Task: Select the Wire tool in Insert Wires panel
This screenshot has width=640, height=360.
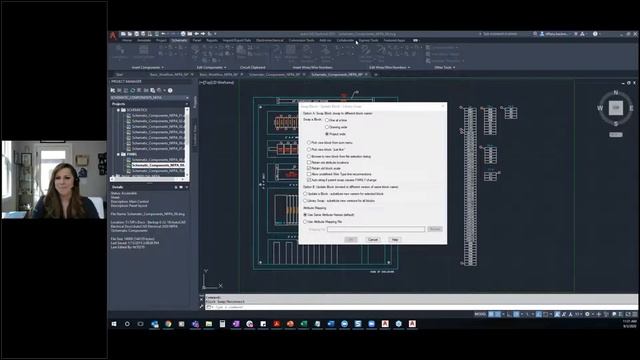Action: pyautogui.click(x=277, y=53)
